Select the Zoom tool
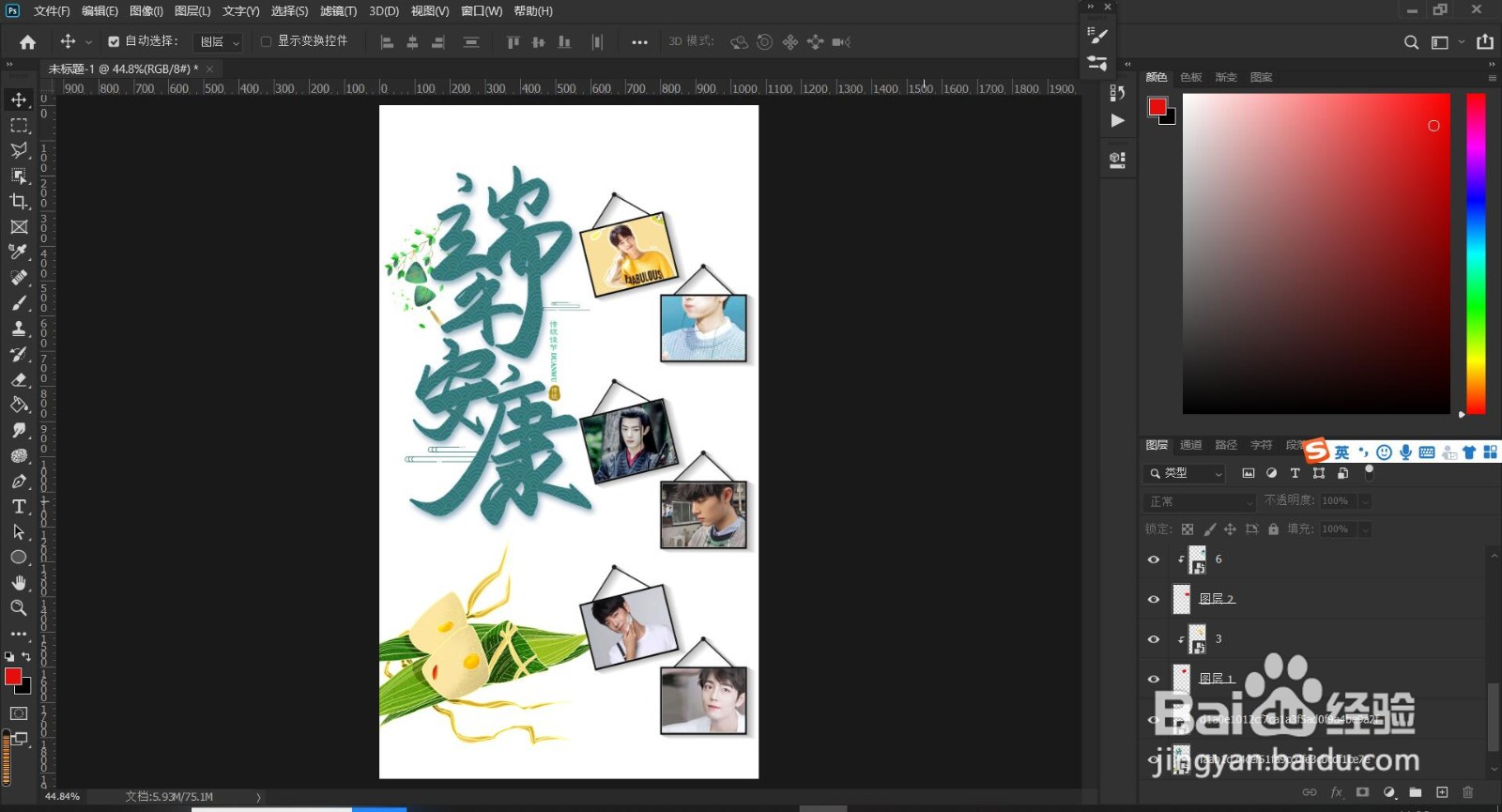 click(x=19, y=607)
